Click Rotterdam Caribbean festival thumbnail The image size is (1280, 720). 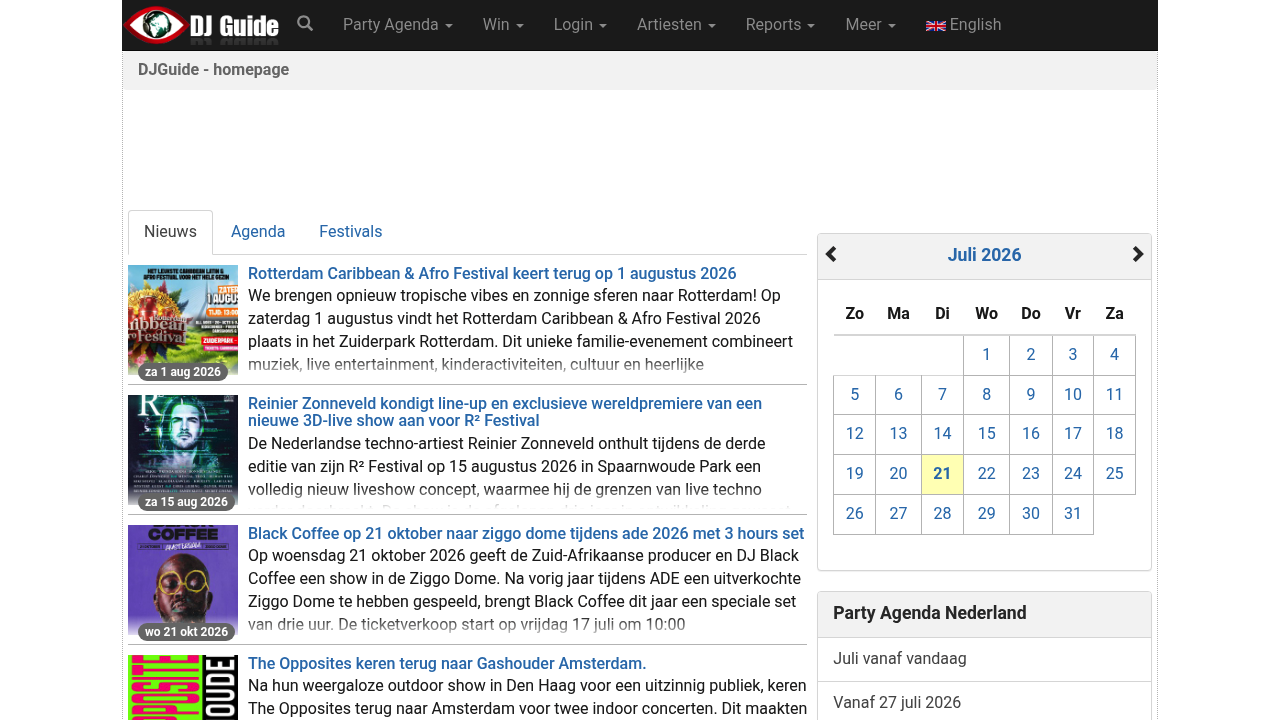pos(183,322)
